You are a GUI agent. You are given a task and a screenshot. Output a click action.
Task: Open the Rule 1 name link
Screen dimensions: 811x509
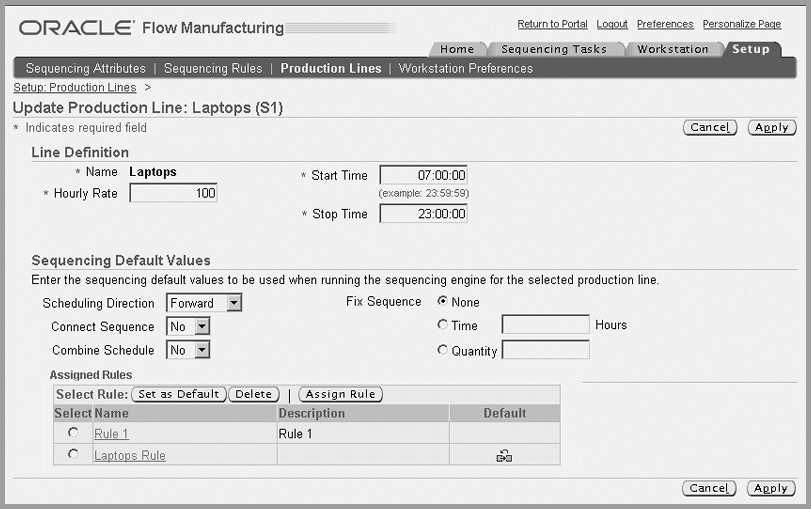pos(111,433)
